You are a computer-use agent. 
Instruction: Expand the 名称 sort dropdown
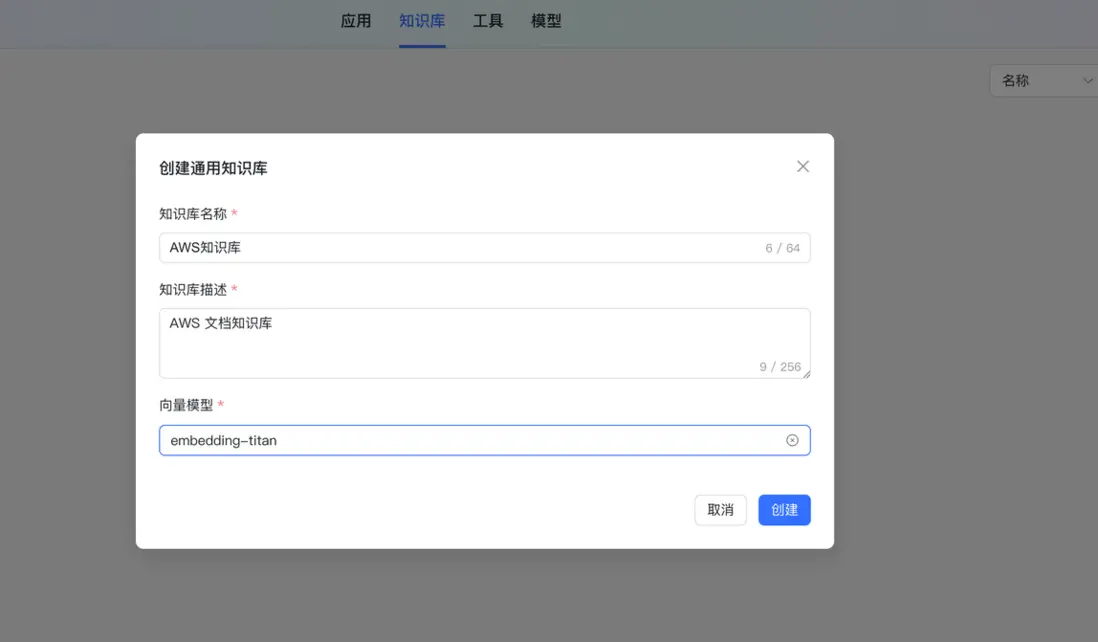tap(1043, 81)
